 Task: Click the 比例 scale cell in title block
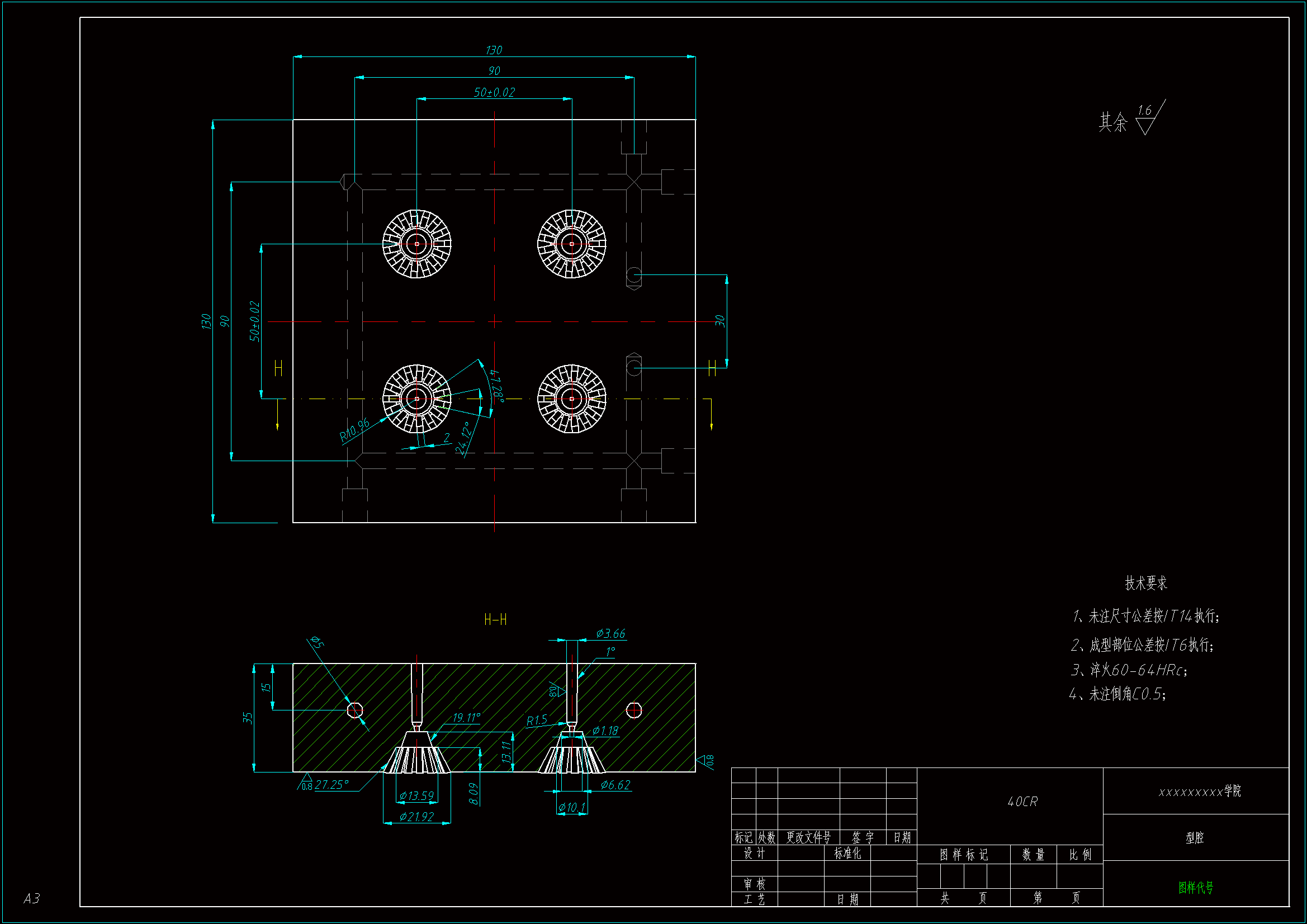click(1079, 855)
